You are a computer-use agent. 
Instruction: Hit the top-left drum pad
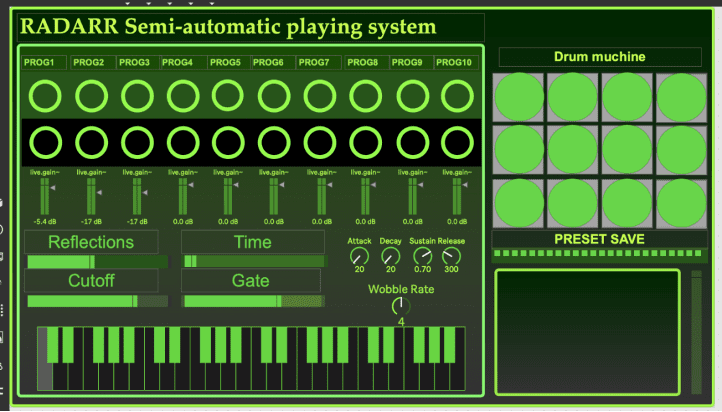pyautogui.click(x=519, y=96)
